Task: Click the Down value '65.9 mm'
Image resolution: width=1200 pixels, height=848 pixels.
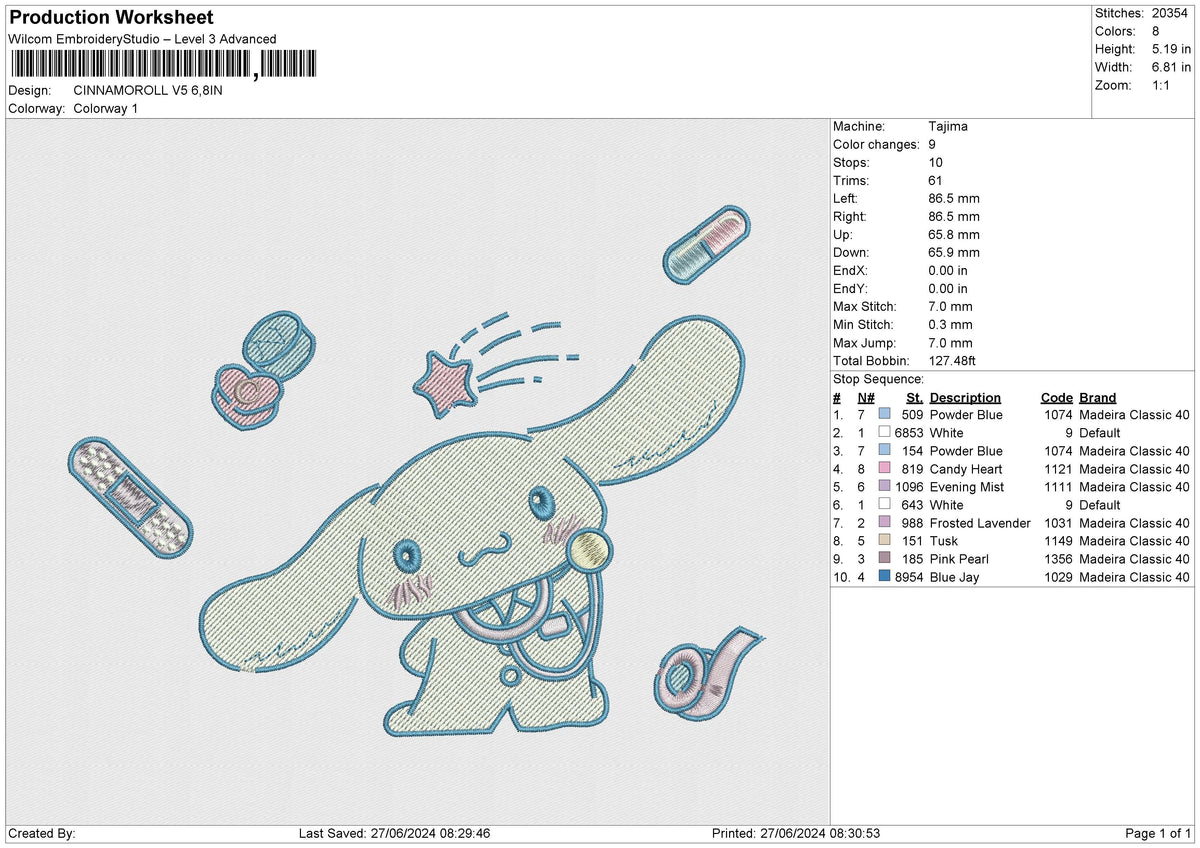Action: click(954, 252)
